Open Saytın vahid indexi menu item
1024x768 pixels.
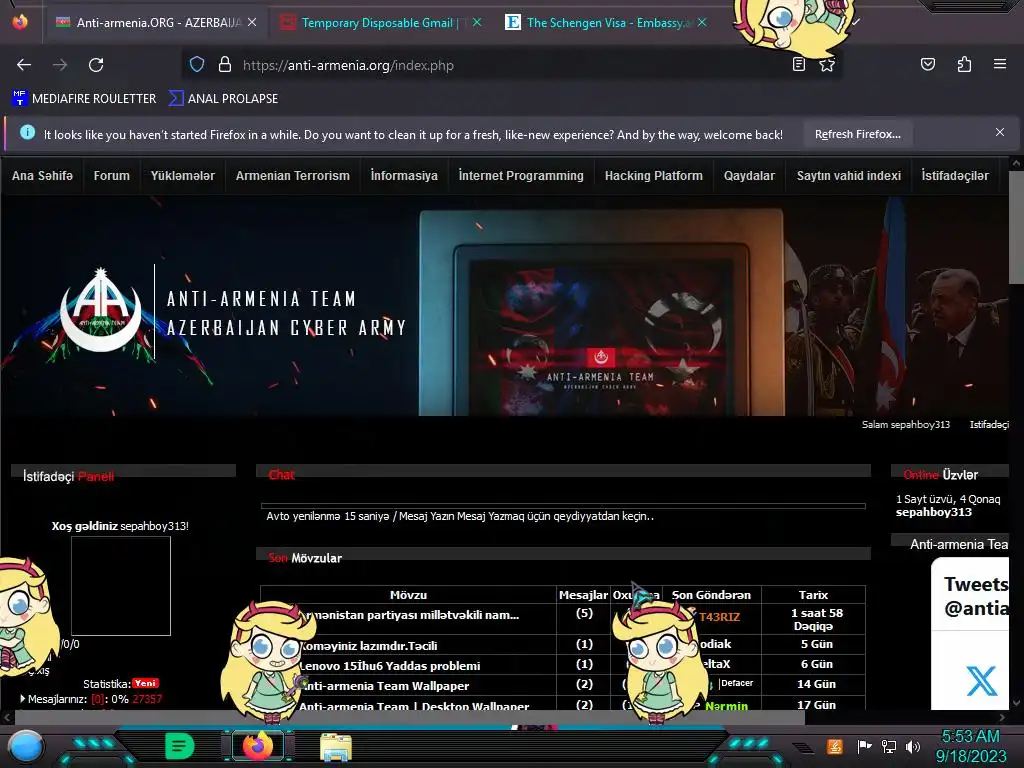click(848, 176)
